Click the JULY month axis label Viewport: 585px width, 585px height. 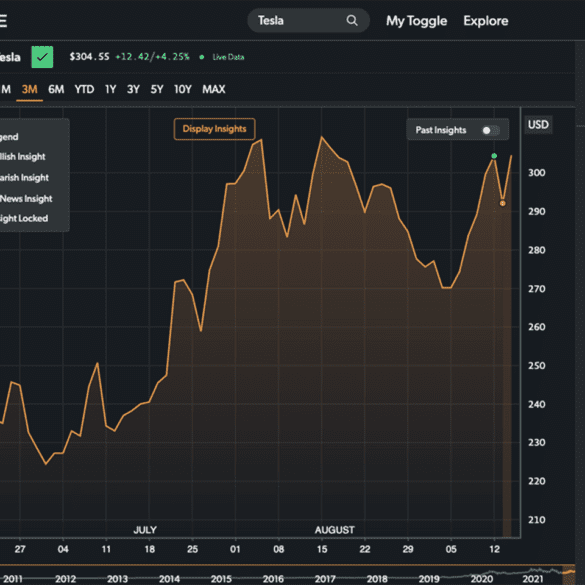[x=145, y=530]
